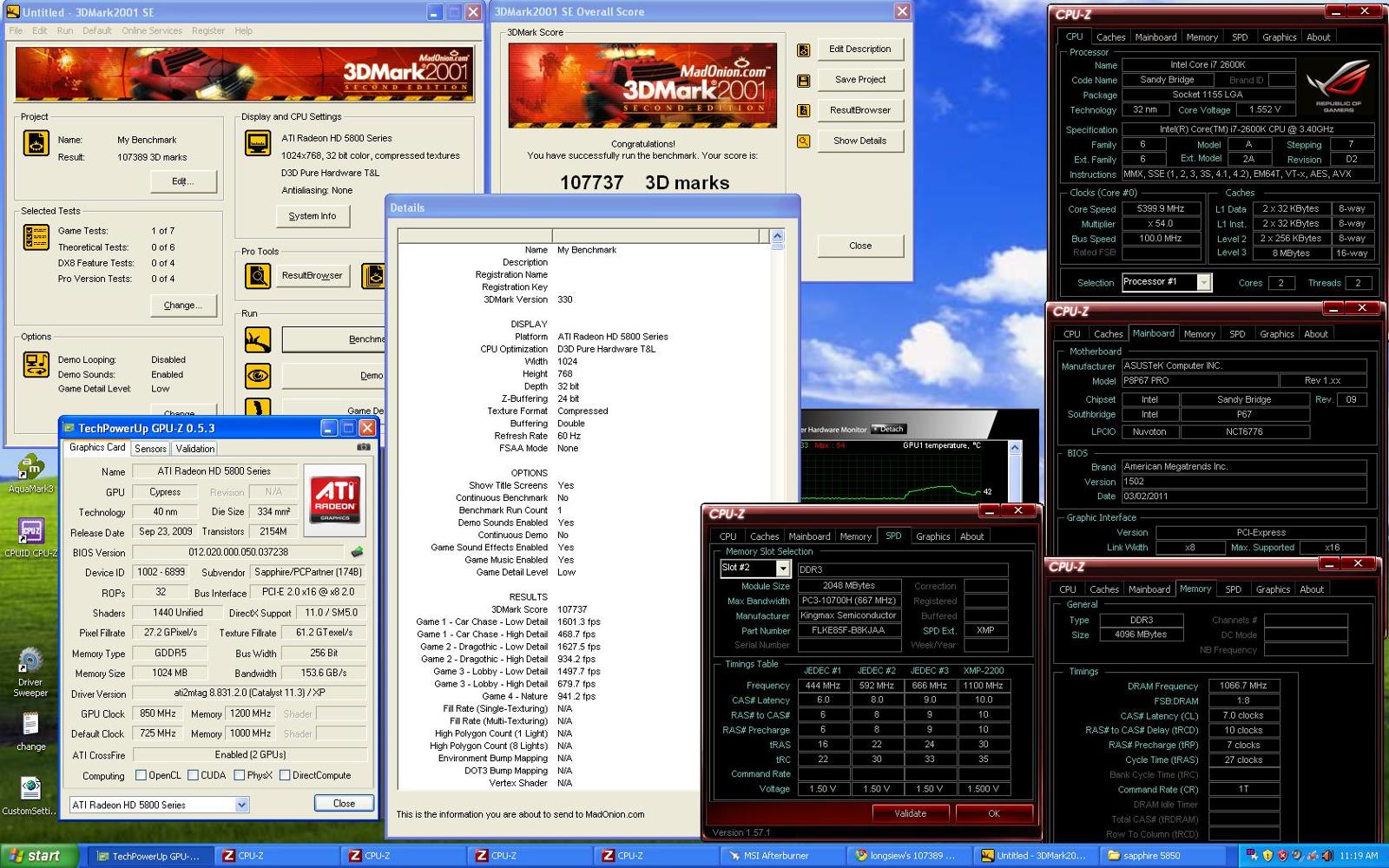
Task: Select SPD tab in CPU-Z Mainboard window
Action: pyautogui.click(x=1237, y=334)
